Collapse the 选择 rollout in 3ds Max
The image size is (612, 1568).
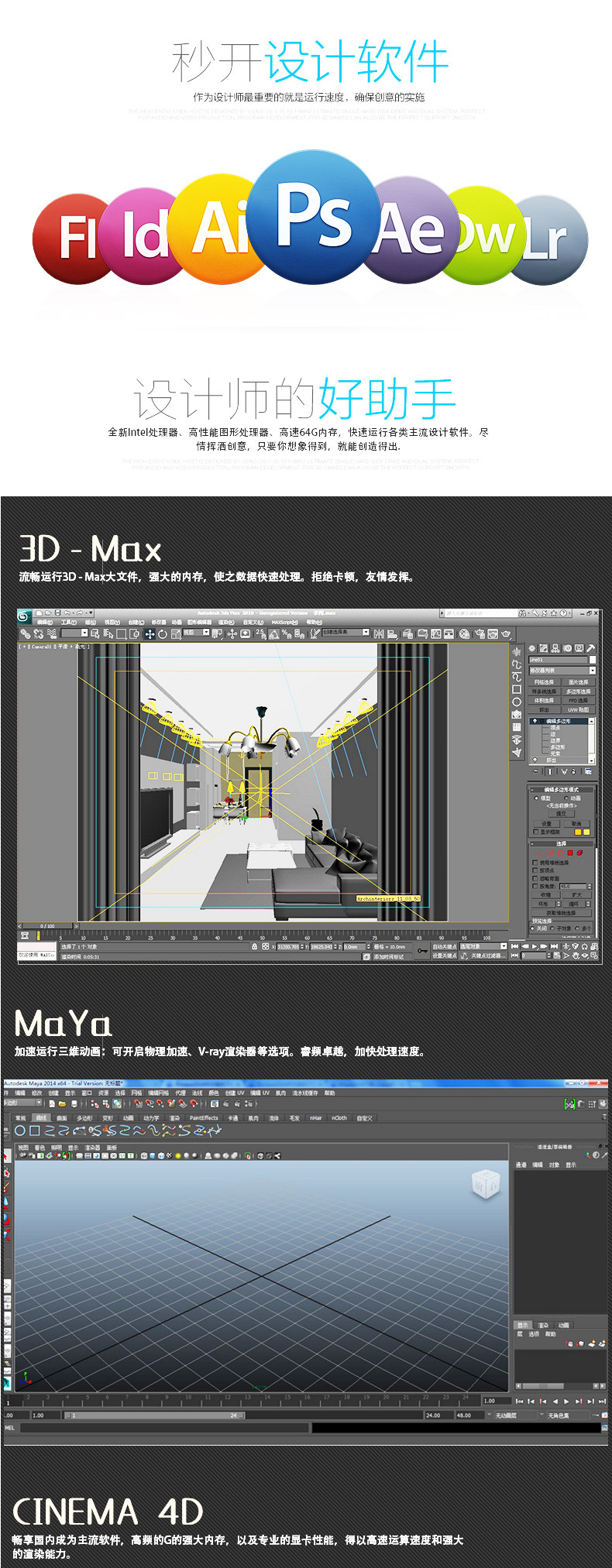click(562, 844)
